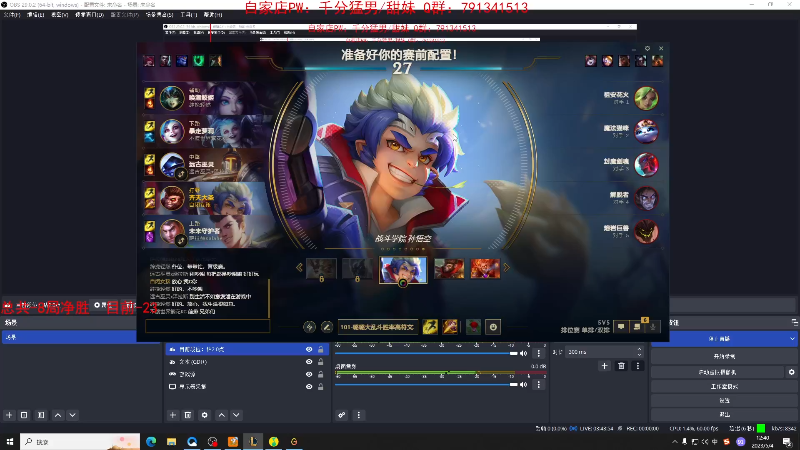Screen dimensions: 800x450
Task: Remove the scene transition with the trash icon
Action: coord(621,366)
